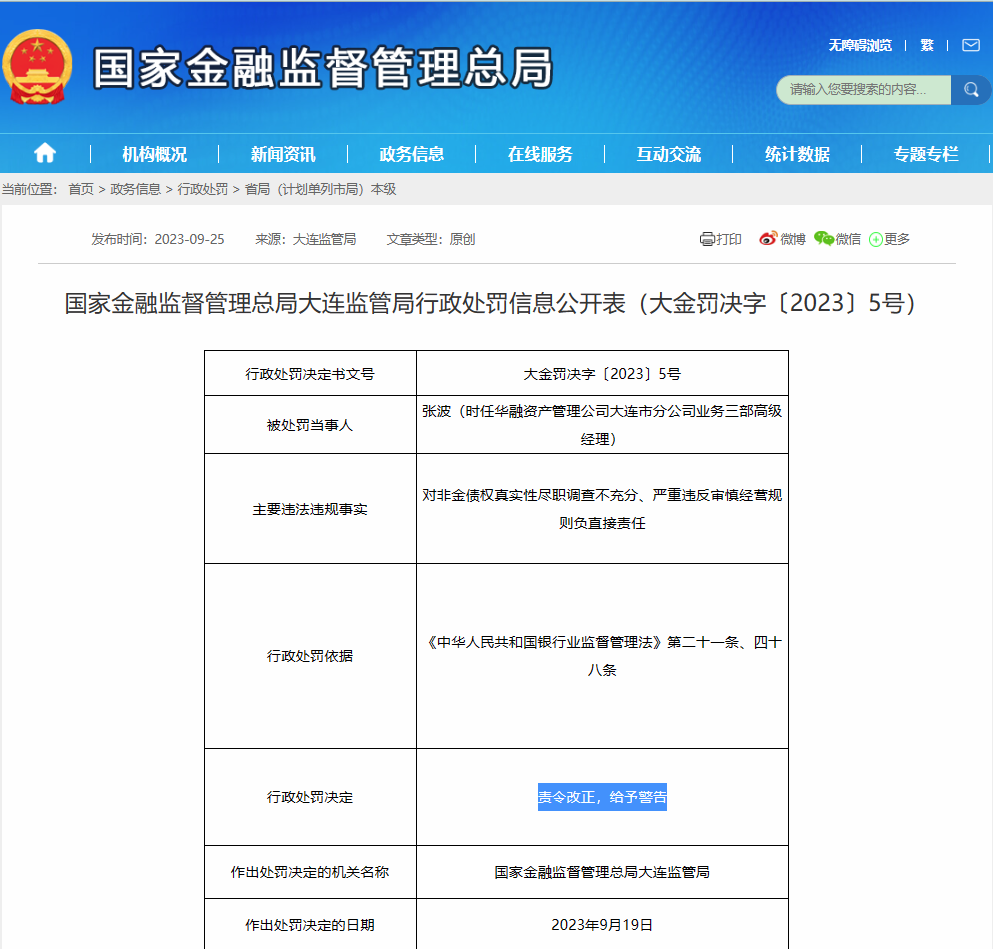
Task: Click the site title 国家金融监督管理总局
Action: [x=324, y=68]
